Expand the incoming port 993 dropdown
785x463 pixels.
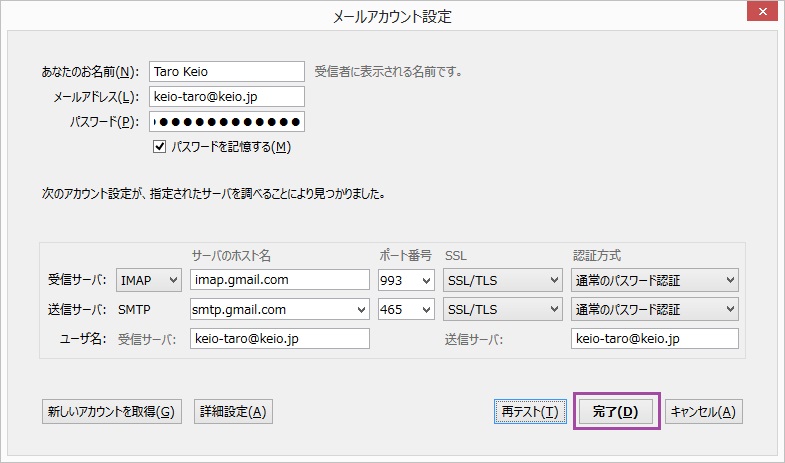pyautogui.click(x=406, y=280)
